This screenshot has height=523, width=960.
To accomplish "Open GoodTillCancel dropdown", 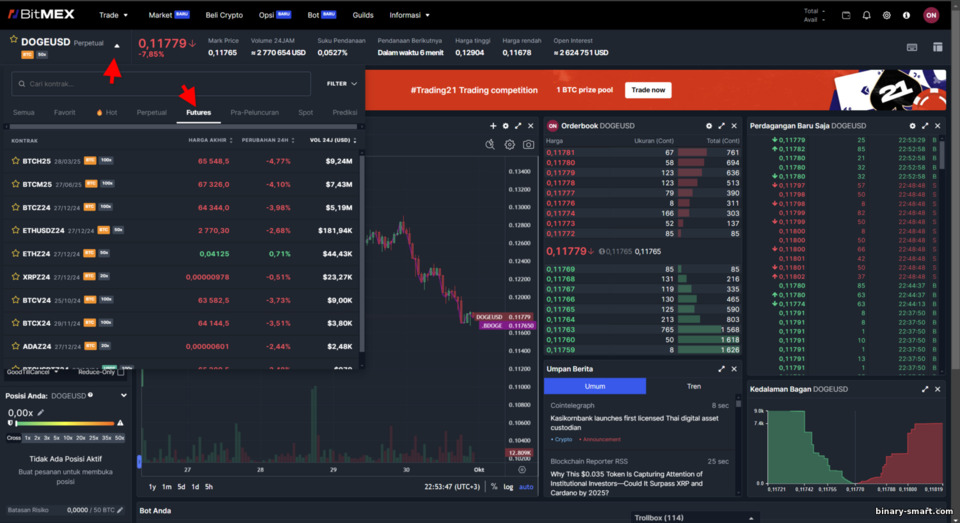I will click(x=32, y=372).
